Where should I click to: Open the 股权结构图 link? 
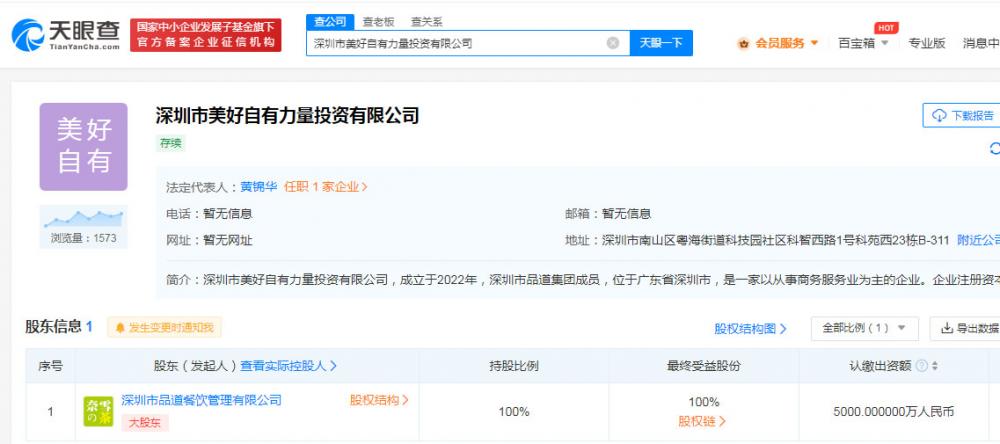pyautogui.click(x=751, y=329)
